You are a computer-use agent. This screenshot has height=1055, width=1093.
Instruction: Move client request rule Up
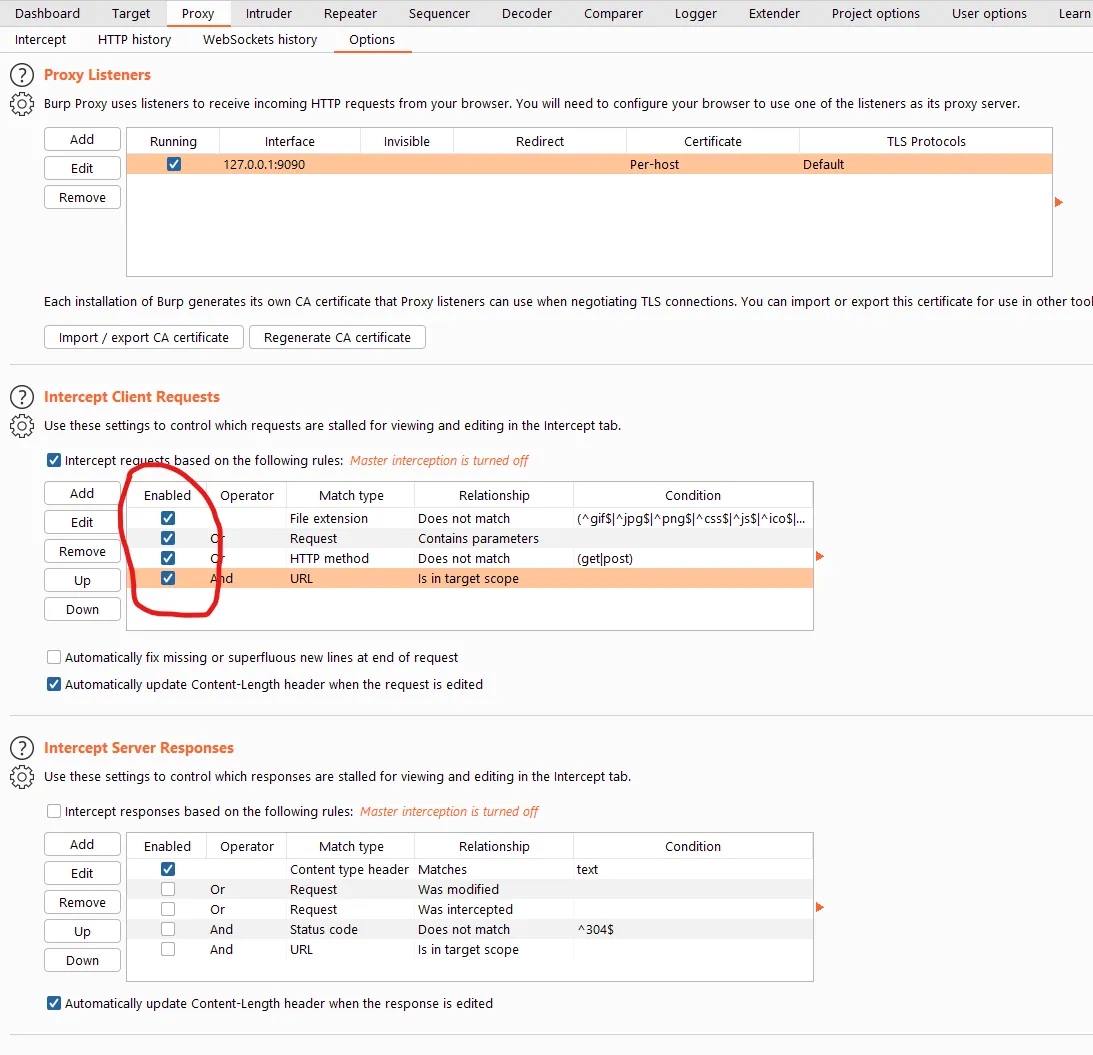[x=82, y=580]
